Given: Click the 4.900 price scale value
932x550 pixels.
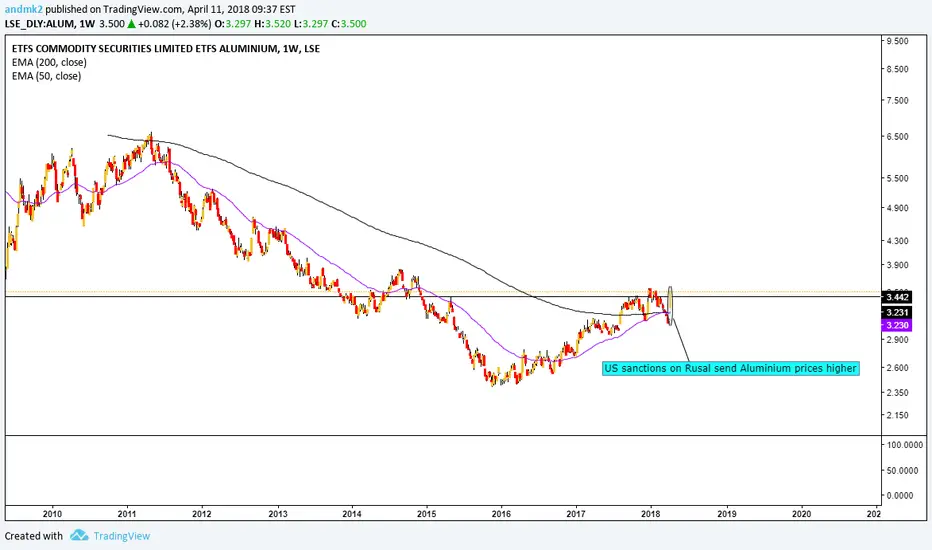Looking at the screenshot, I should click(898, 208).
